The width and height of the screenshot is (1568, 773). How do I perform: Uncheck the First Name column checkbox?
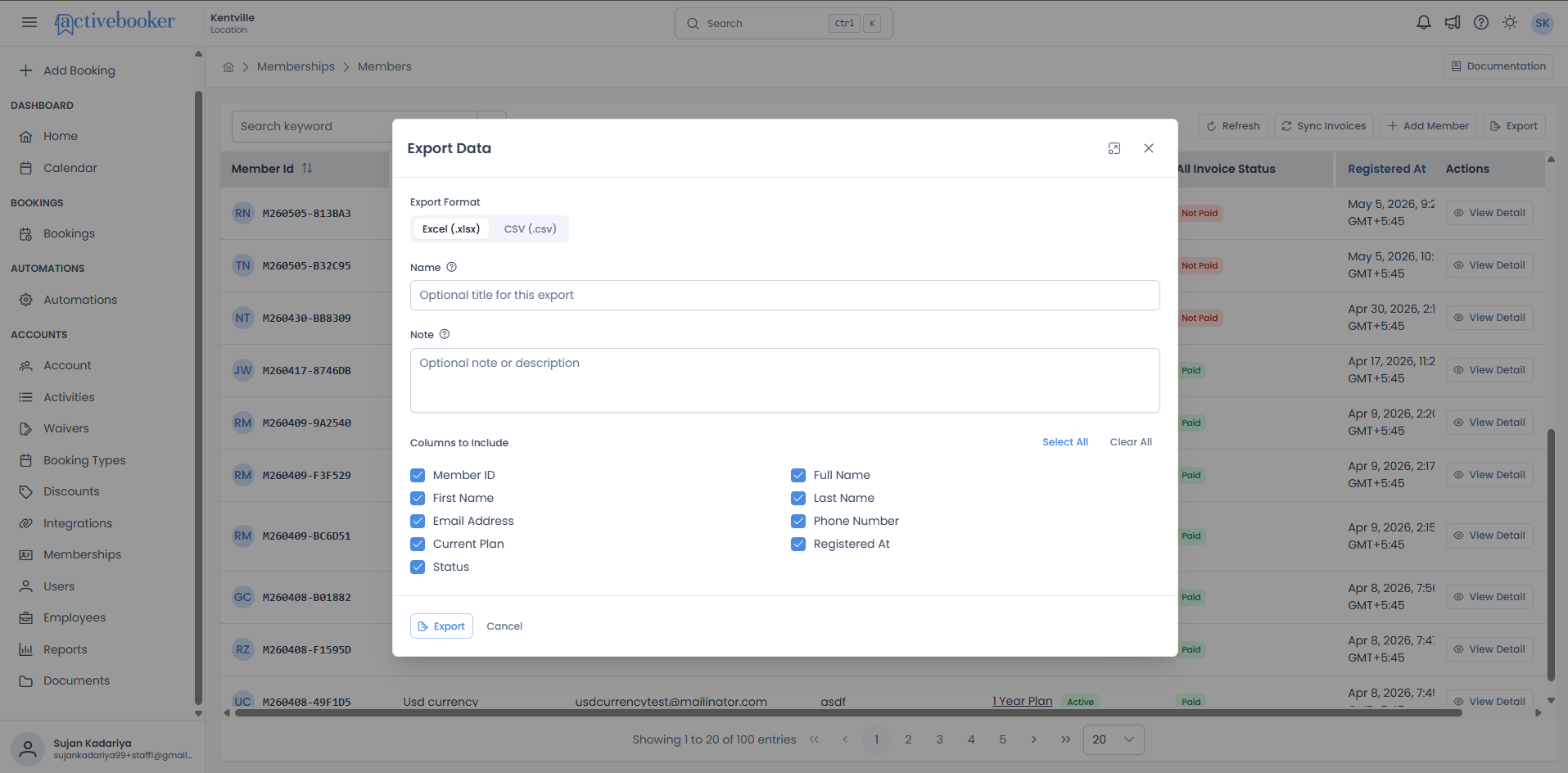click(418, 498)
